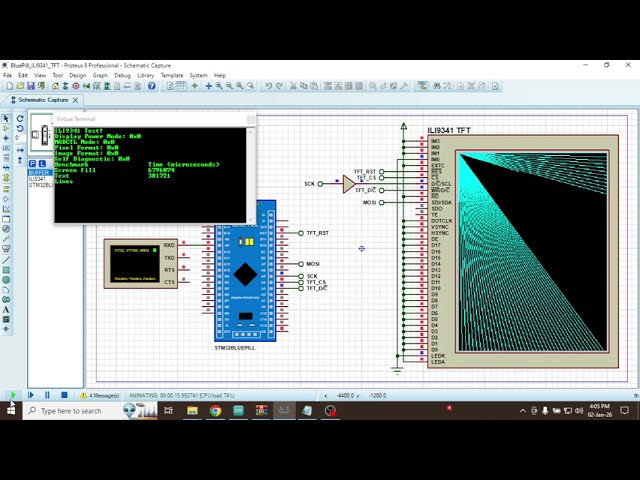This screenshot has width=640, height=480.
Task: Select the Junction Dot Mode tool
Action: click(6, 138)
